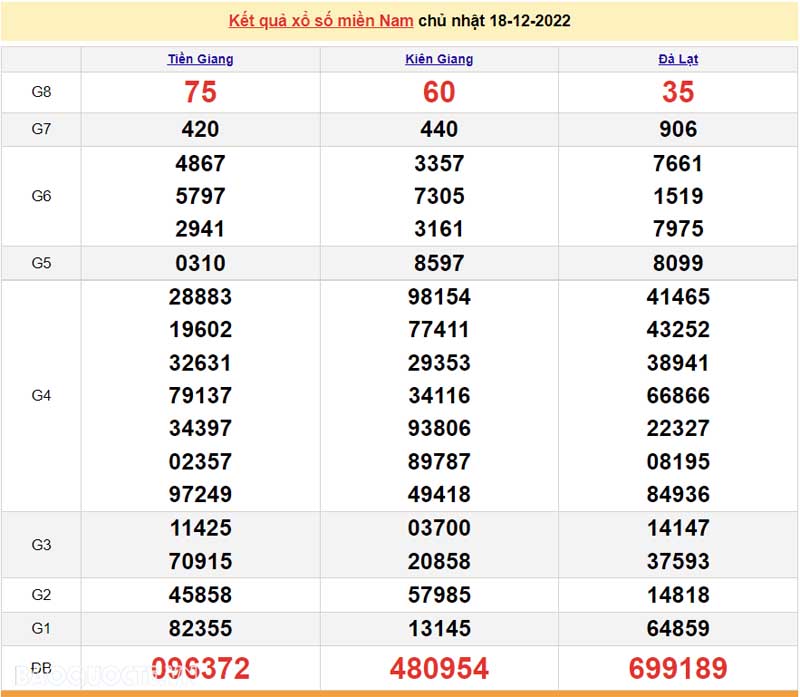Viewport: 800px width, 697px height.
Task: Select G3 value 37593
Action: [x=678, y=562]
